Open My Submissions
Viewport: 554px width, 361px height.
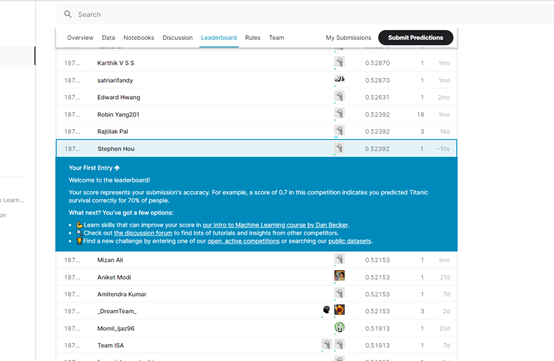(348, 37)
